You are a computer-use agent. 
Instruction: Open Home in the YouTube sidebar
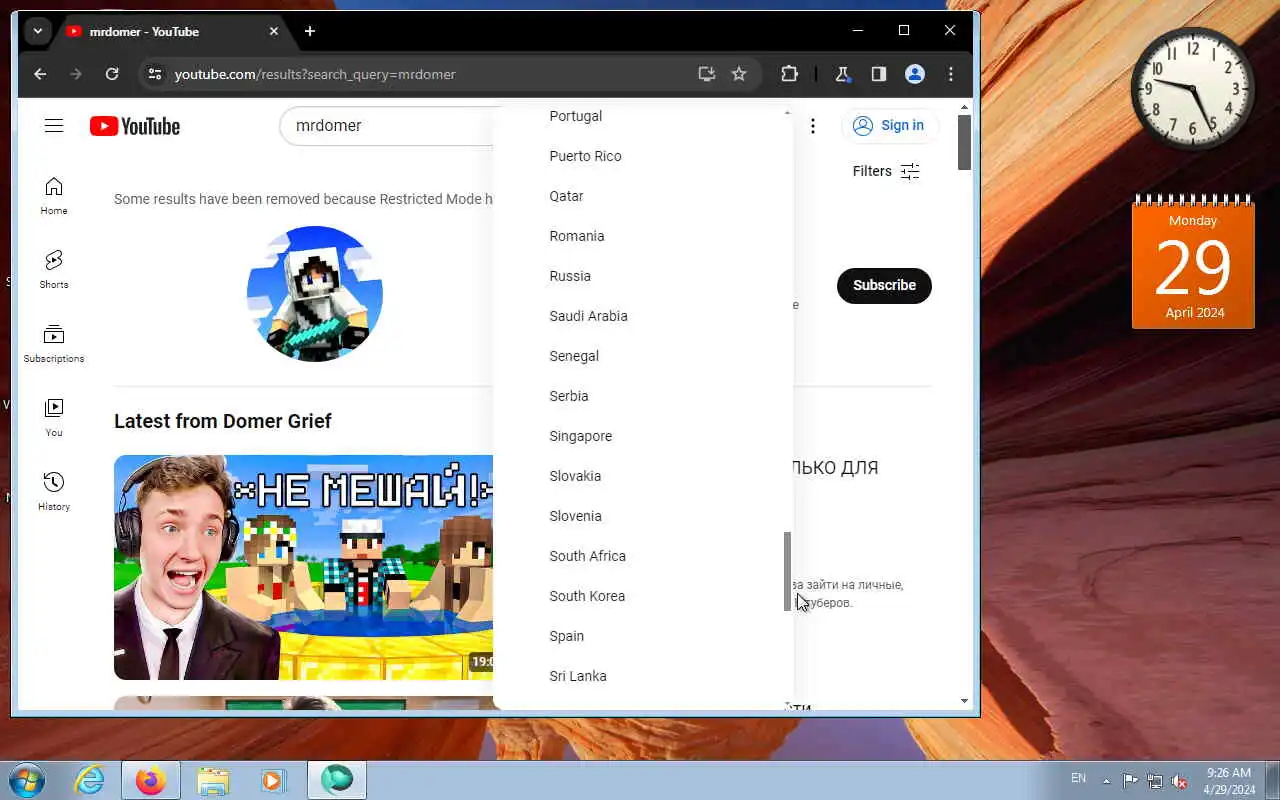pyautogui.click(x=54, y=196)
